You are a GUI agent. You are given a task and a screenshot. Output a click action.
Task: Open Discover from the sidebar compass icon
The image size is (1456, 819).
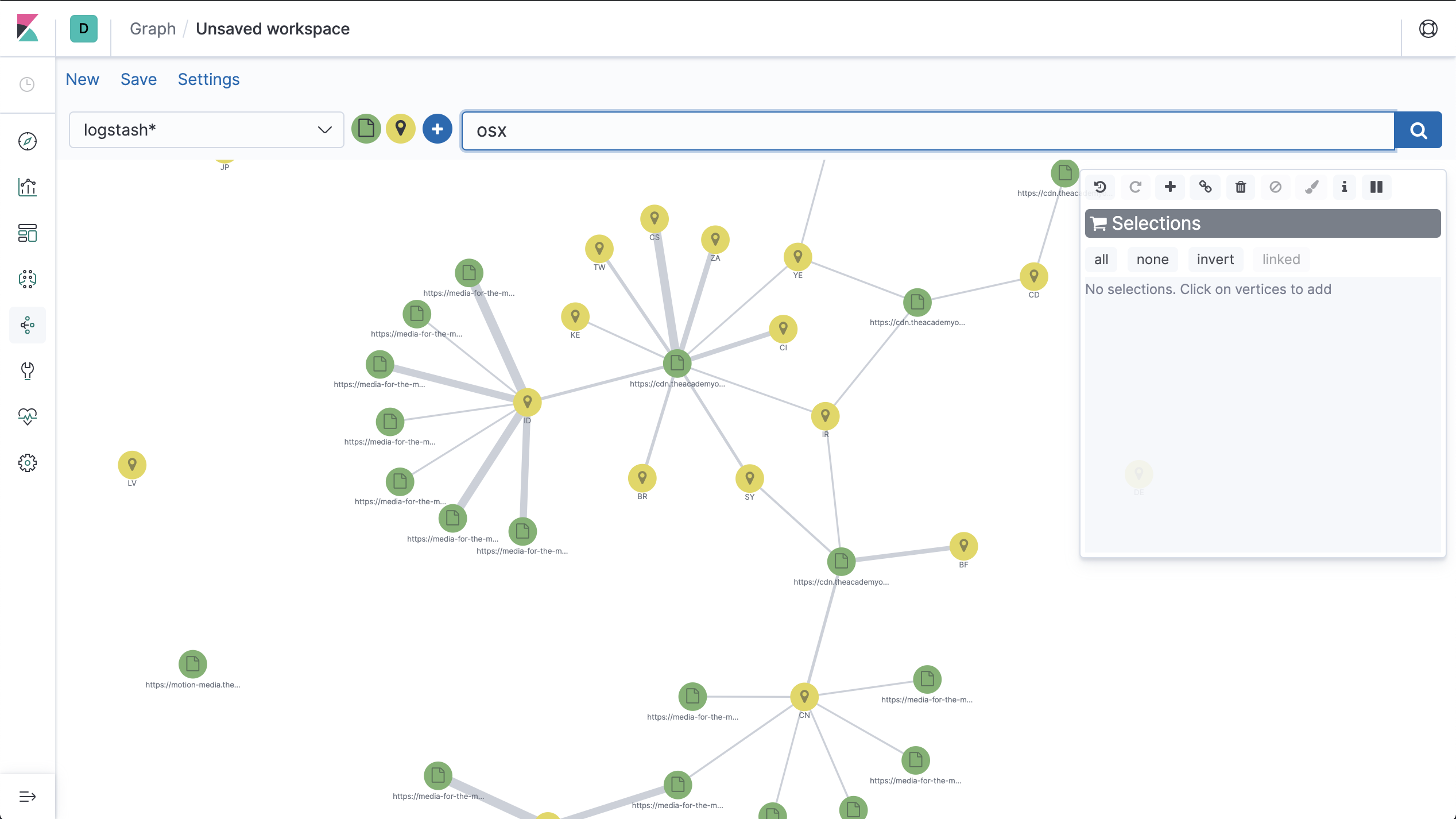point(27,141)
